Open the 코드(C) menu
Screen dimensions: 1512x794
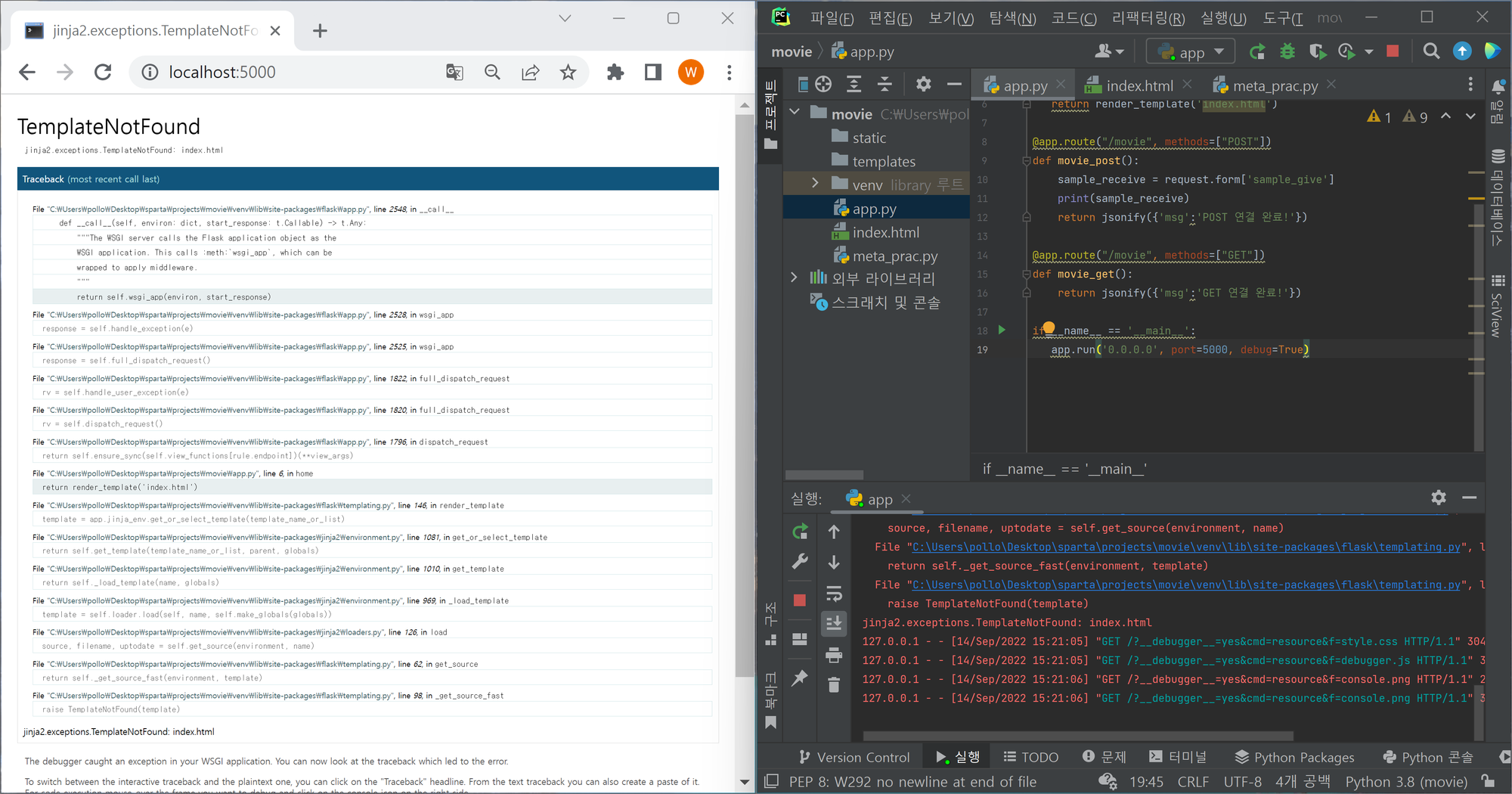tap(1074, 17)
